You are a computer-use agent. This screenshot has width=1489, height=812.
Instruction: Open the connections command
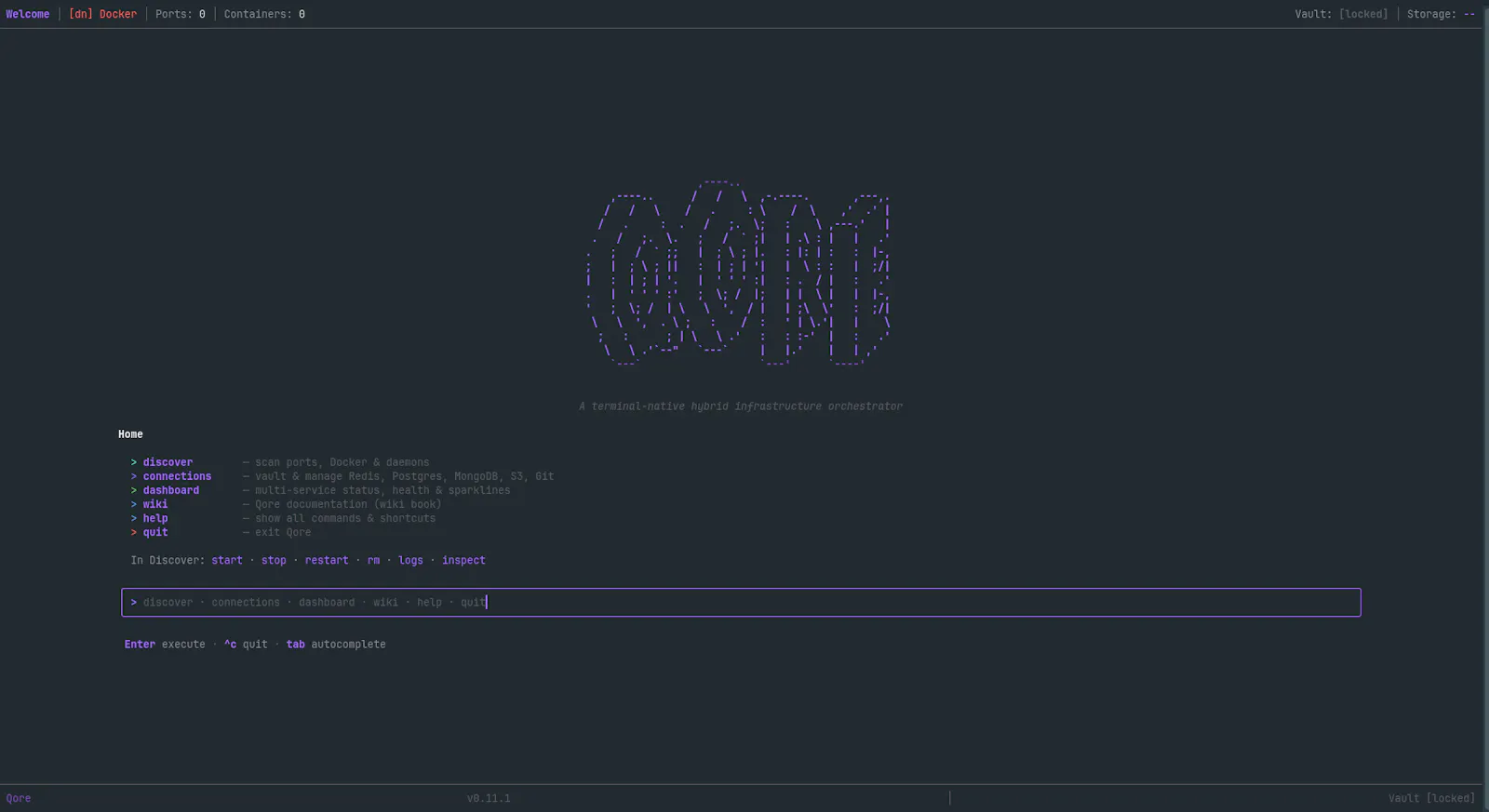[x=177, y=476]
